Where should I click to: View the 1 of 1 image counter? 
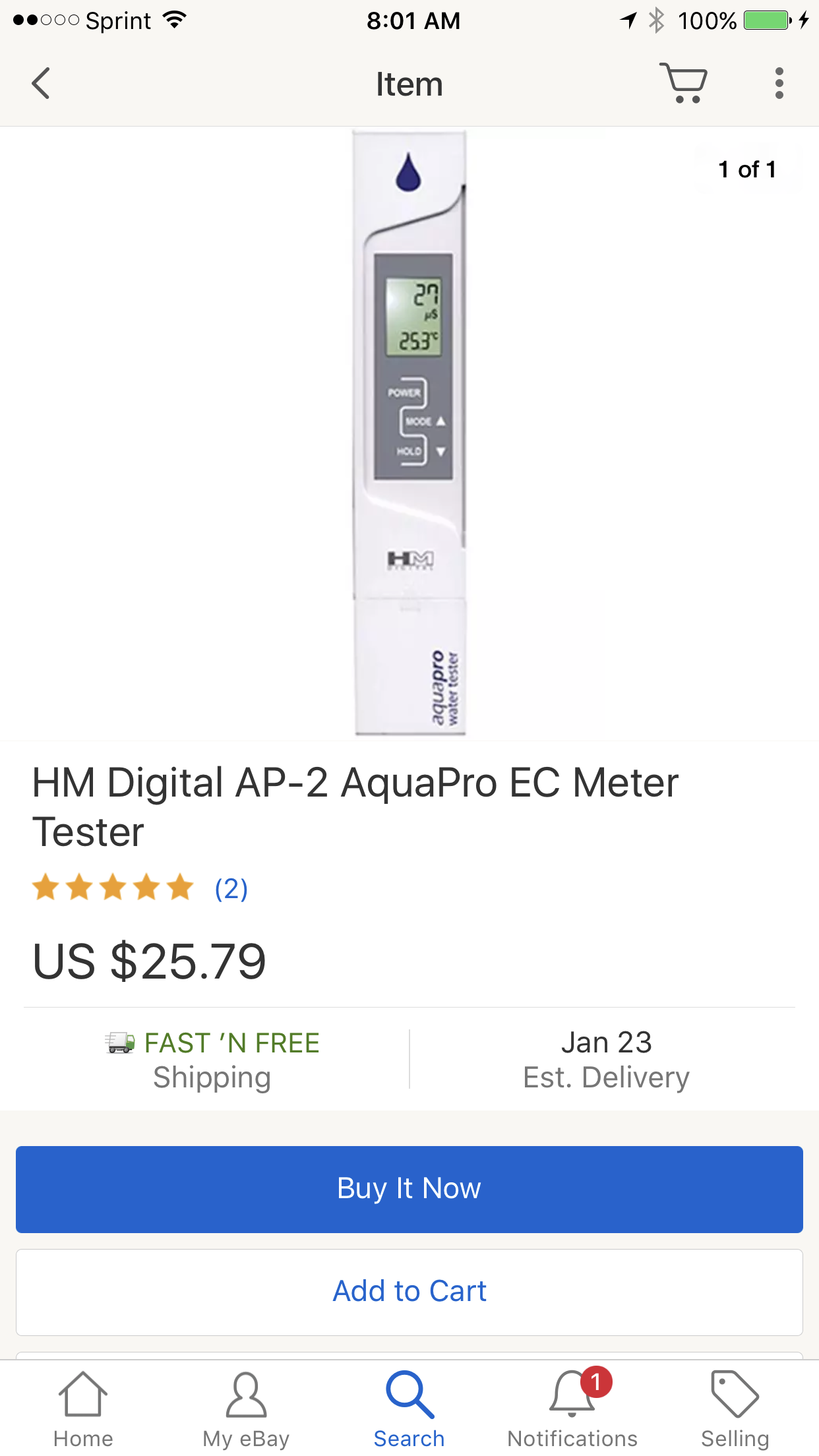[747, 169]
